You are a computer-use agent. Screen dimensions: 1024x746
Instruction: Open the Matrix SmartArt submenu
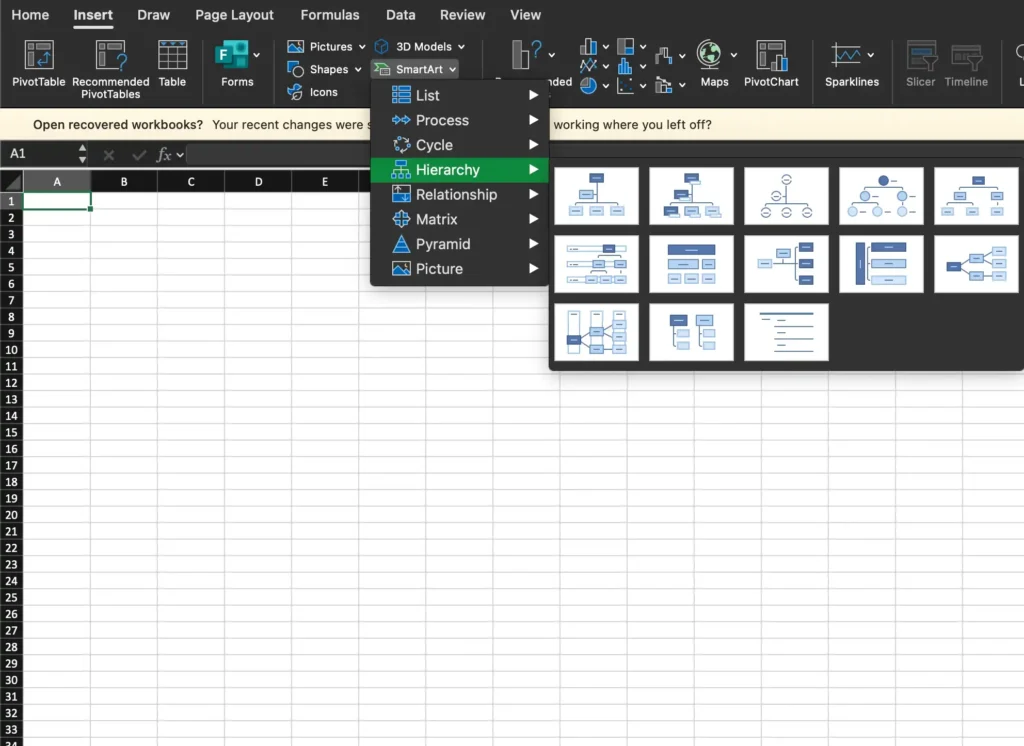coord(459,219)
